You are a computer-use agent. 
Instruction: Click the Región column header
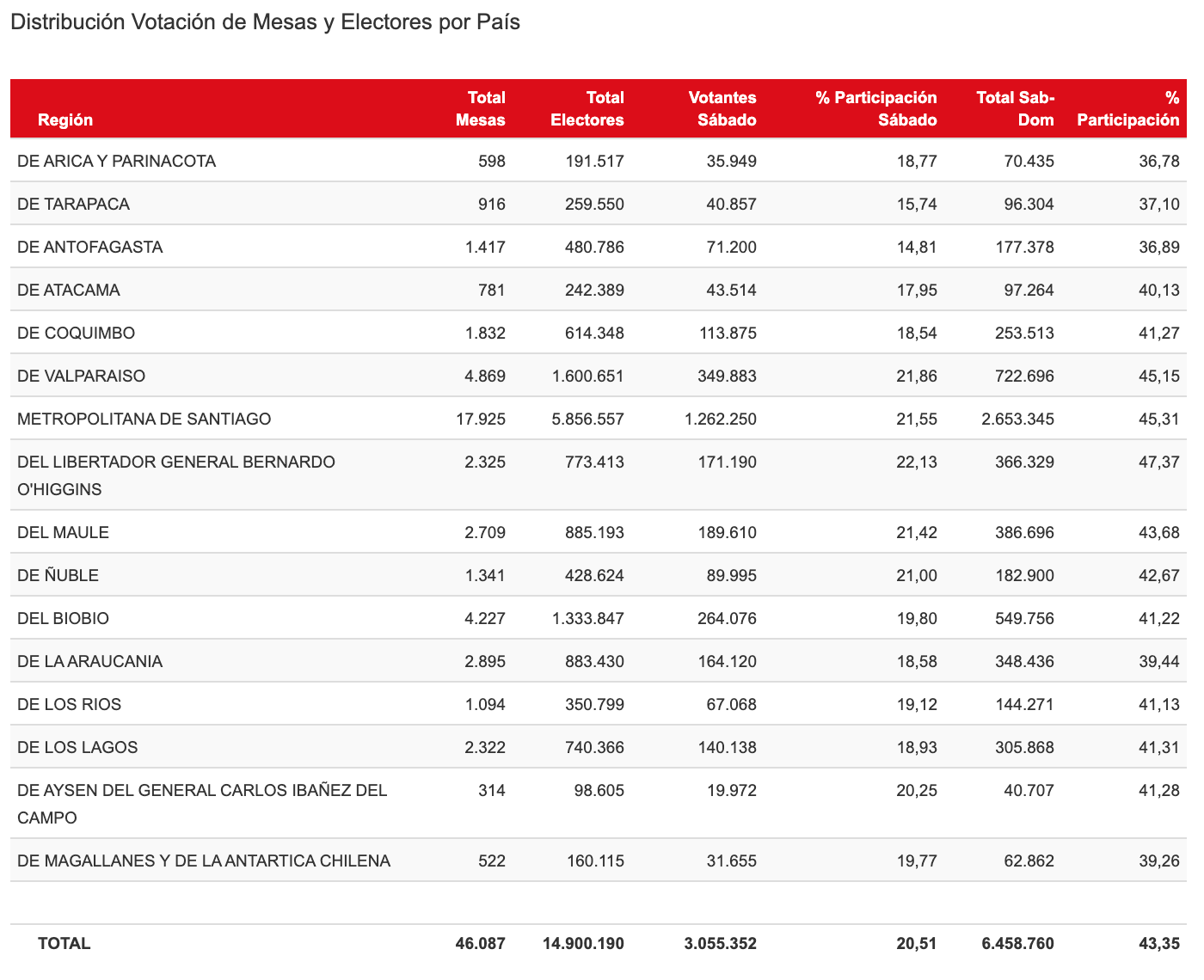tap(65, 119)
